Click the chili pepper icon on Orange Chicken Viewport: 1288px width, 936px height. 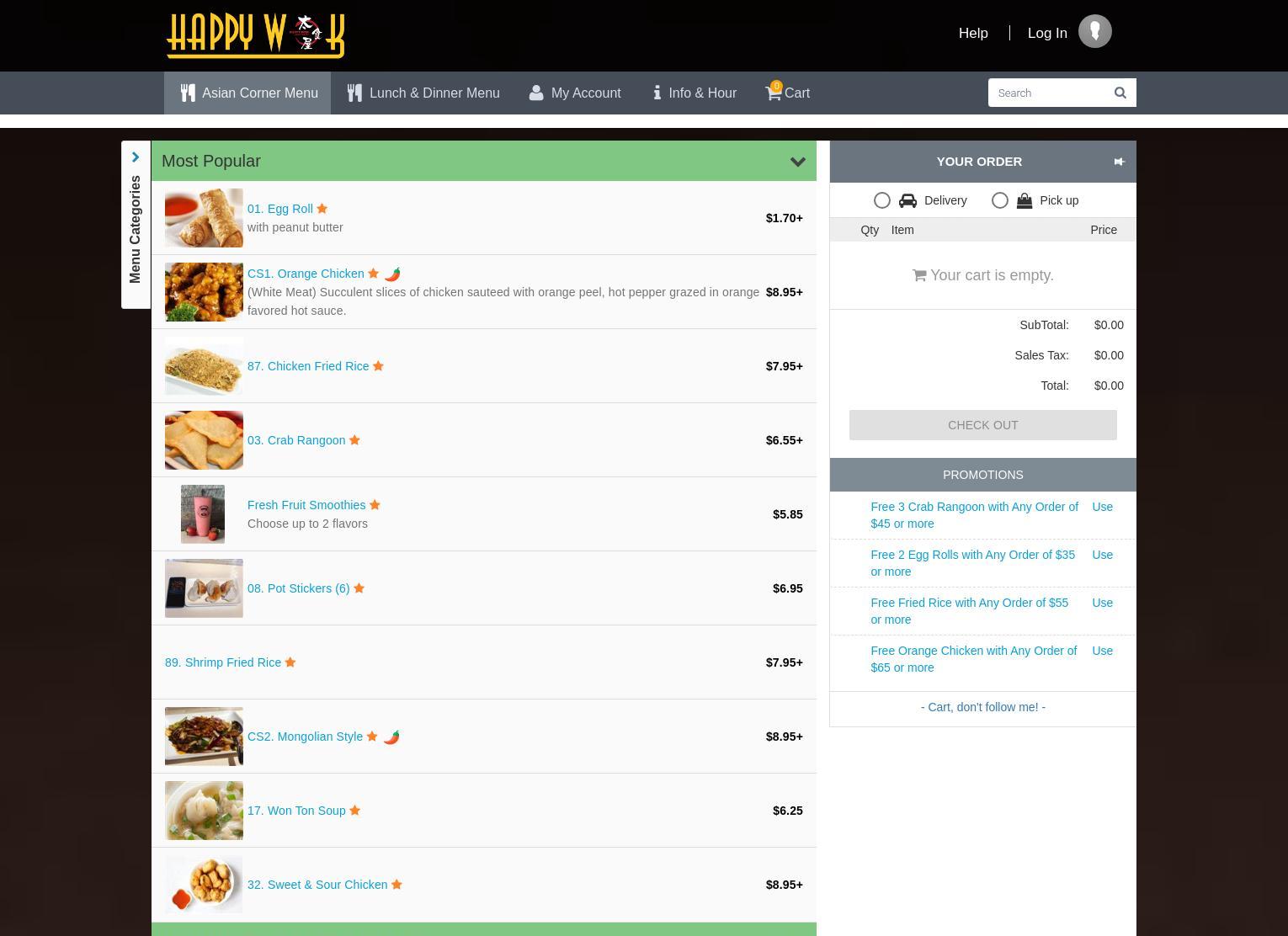pos(392,274)
